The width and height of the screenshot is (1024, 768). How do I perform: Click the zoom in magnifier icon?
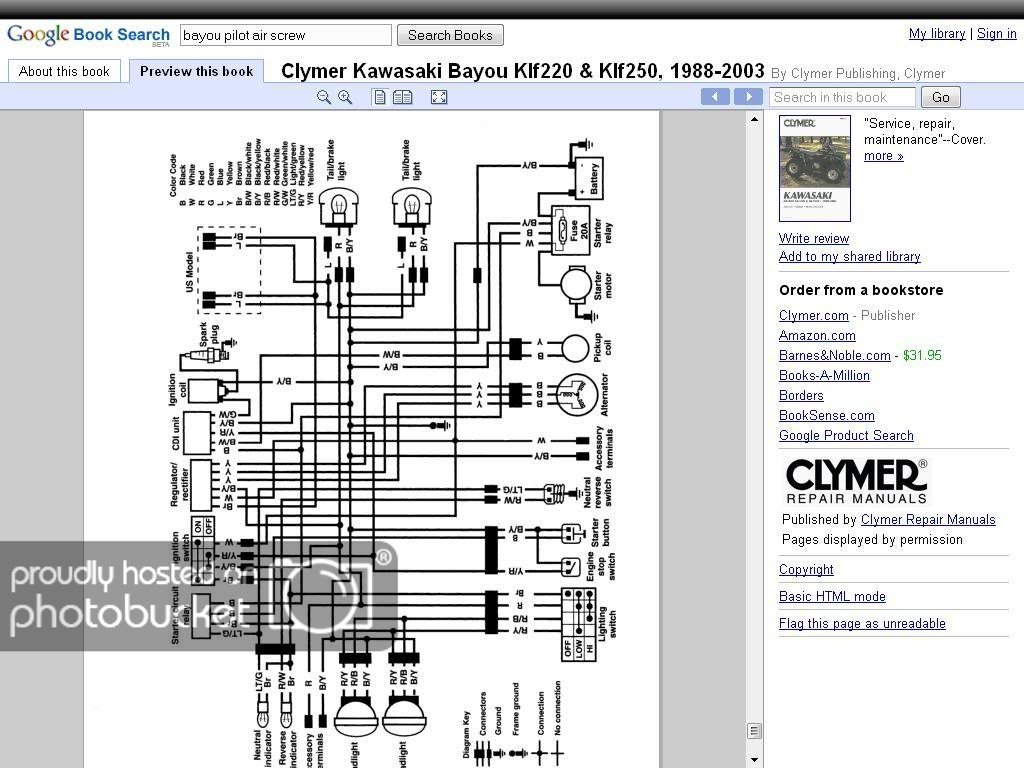345,97
